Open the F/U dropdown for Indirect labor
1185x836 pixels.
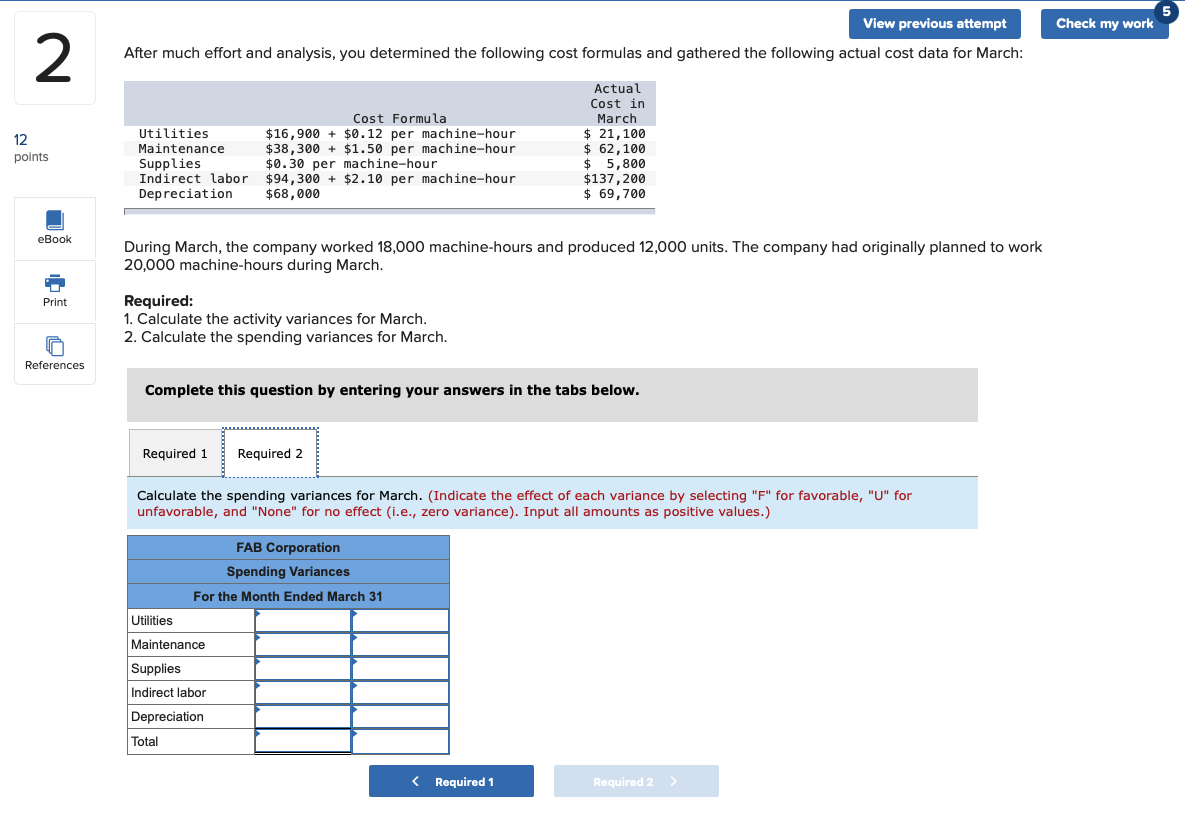399,692
